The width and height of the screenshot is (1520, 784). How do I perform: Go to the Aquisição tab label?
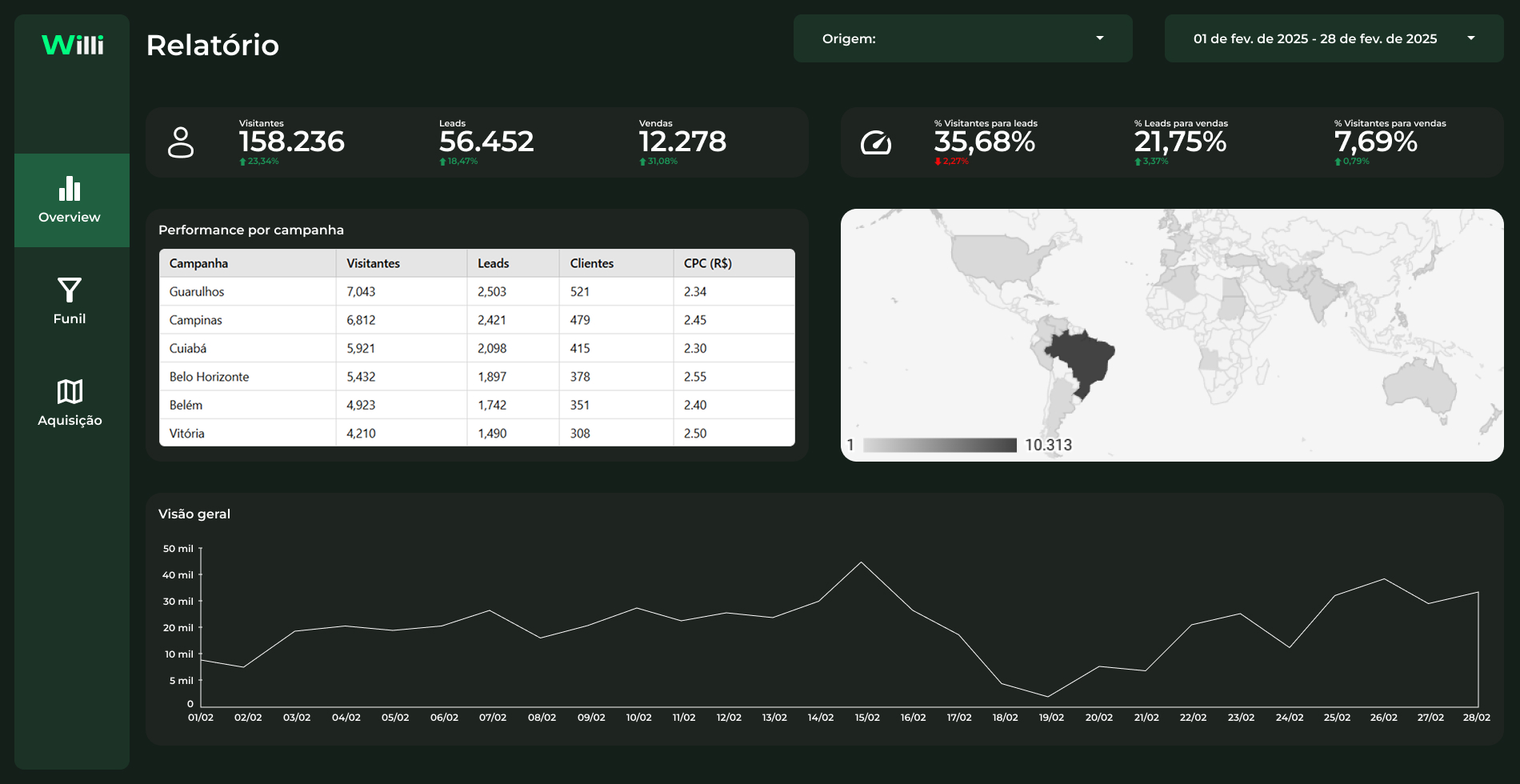[70, 420]
